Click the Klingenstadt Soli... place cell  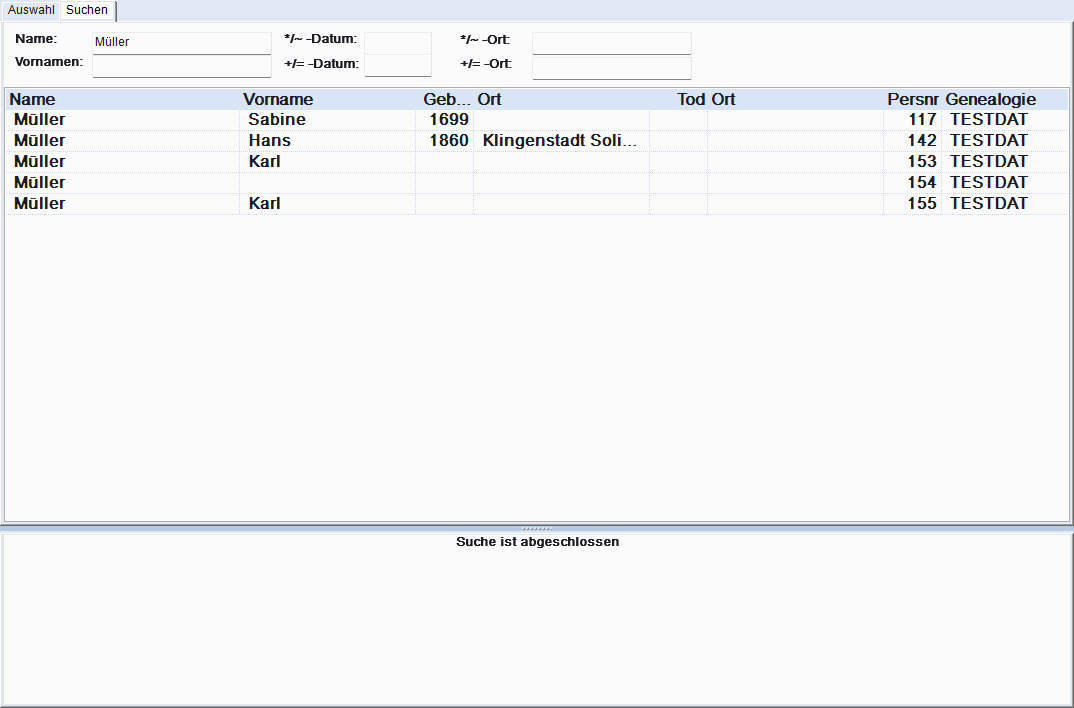pos(561,140)
